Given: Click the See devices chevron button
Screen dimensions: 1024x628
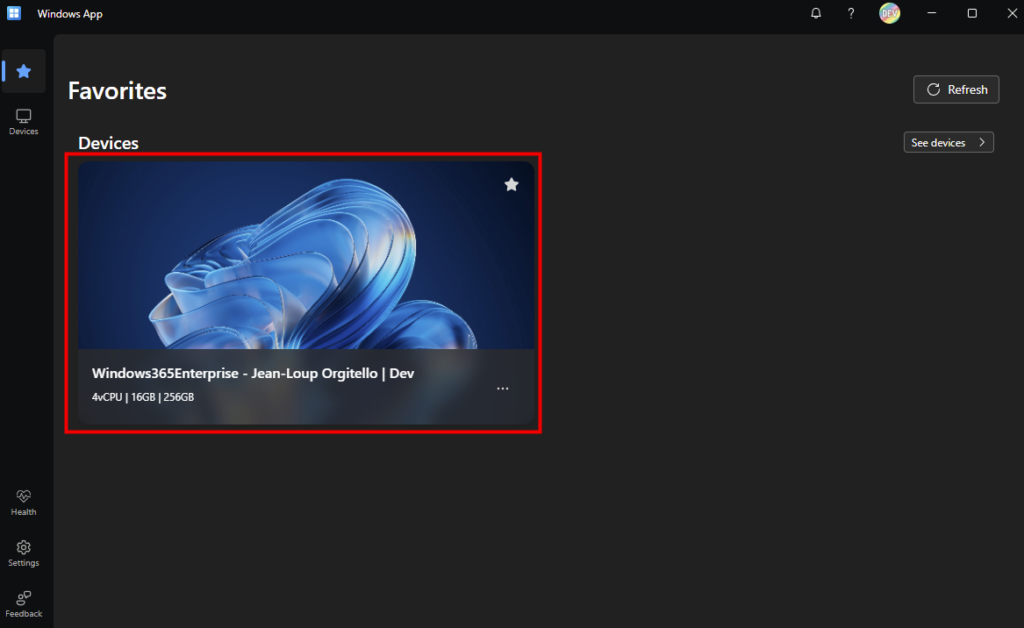Looking at the screenshot, I should click(x=948, y=143).
